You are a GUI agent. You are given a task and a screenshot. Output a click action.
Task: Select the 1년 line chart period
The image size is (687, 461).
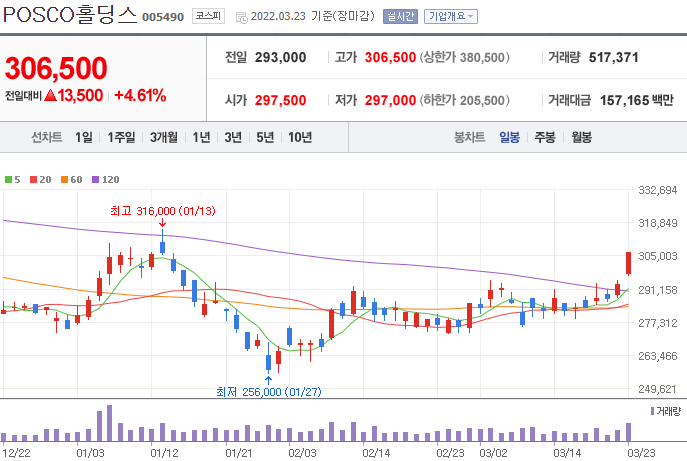click(201, 138)
